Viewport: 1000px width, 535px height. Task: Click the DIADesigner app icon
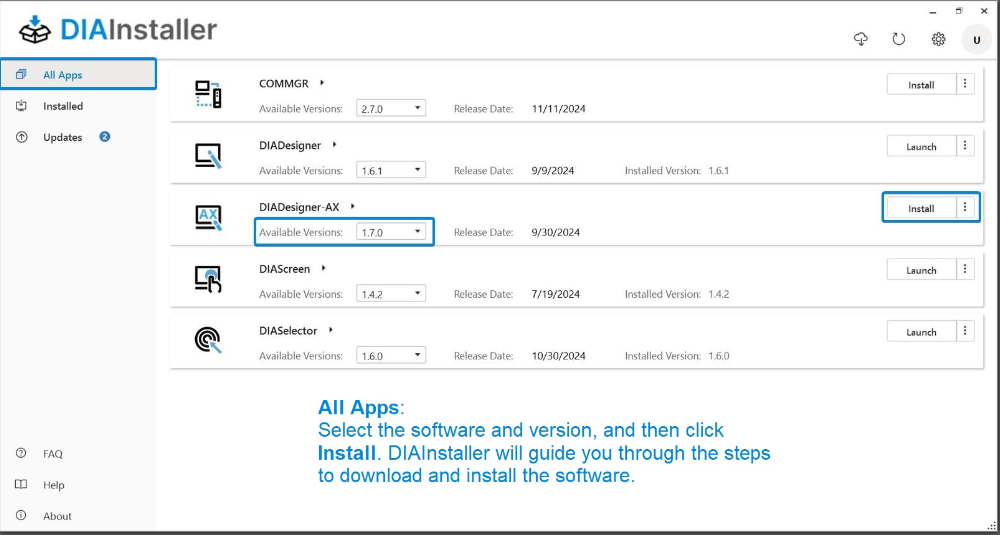coord(208,156)
